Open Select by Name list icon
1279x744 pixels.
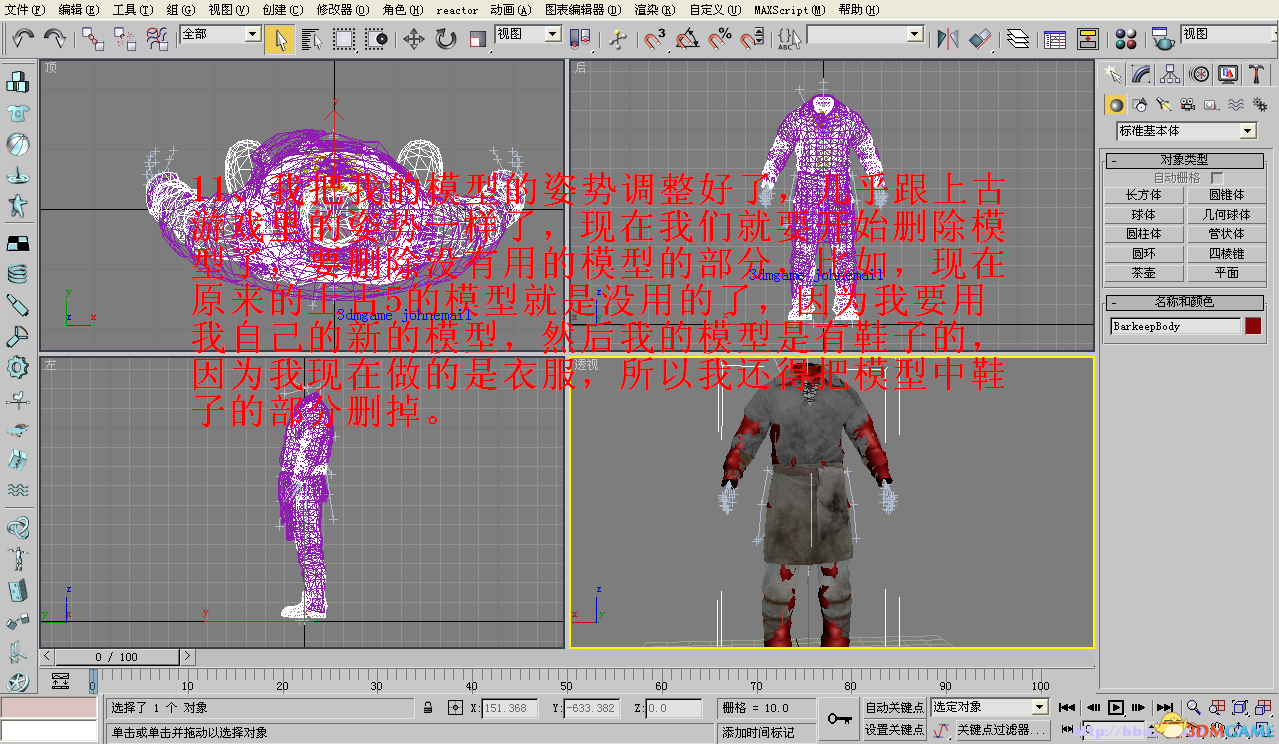point(312,39)
